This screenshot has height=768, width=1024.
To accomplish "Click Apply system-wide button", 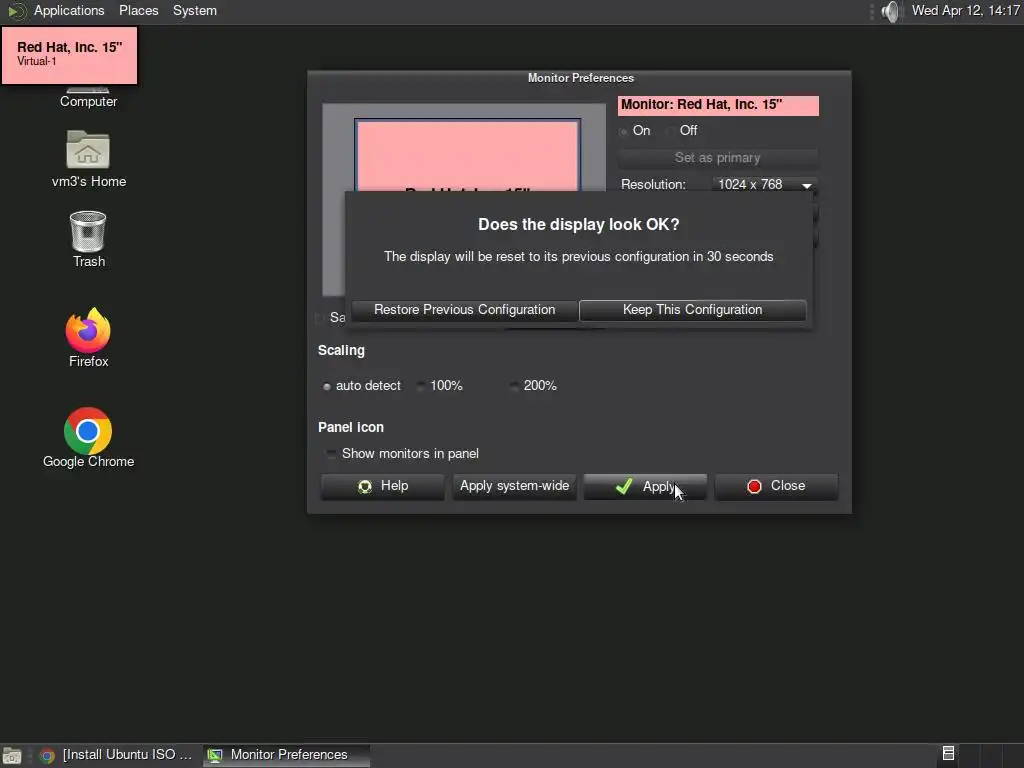I will coord(514,487).
